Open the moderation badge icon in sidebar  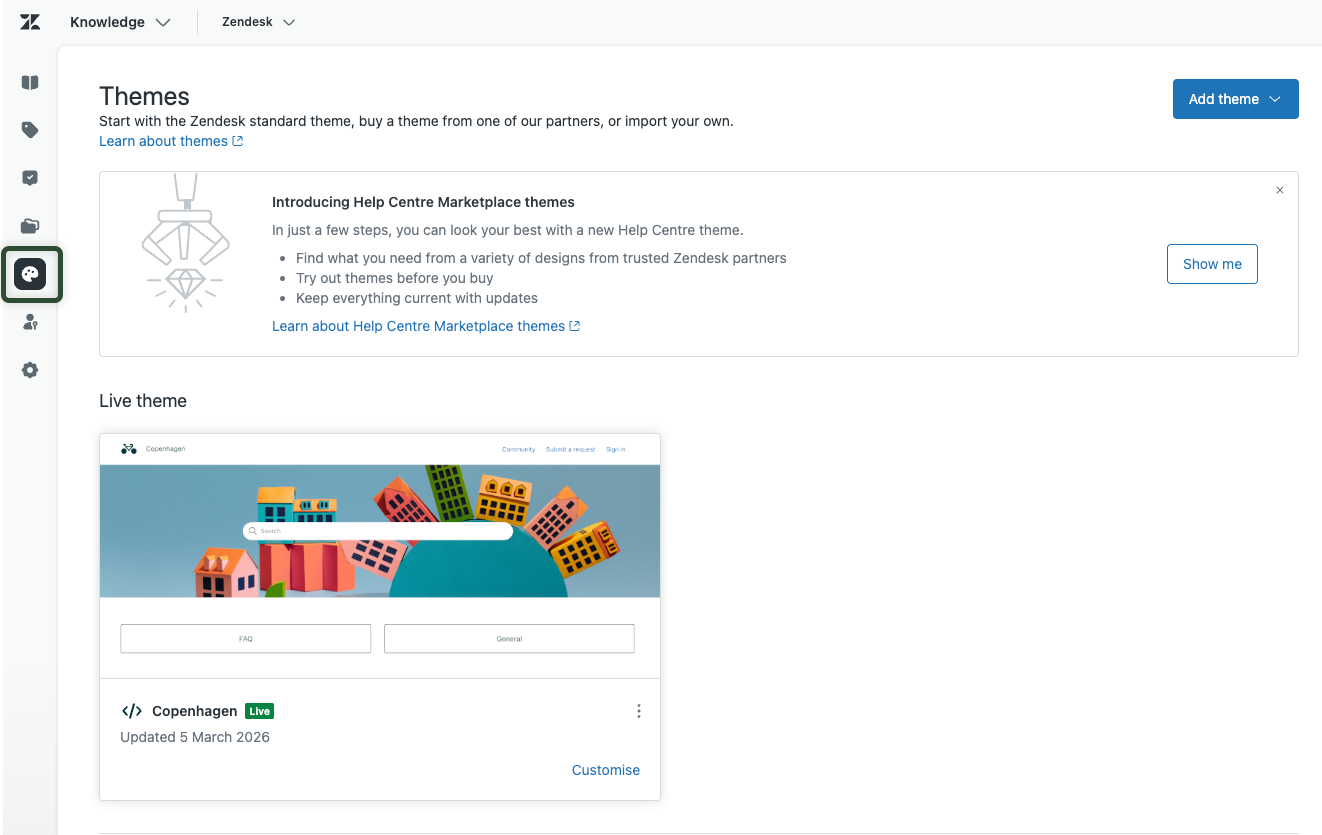point(30,178)
